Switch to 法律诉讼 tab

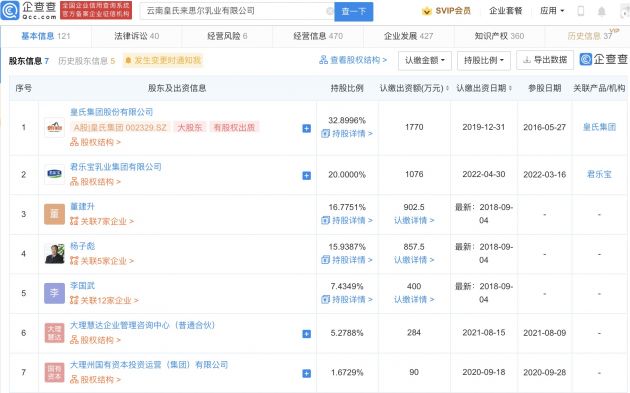point(137,36)
